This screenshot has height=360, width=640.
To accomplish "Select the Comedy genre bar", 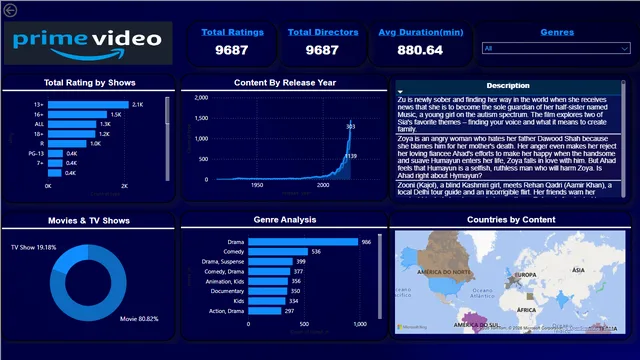I will [278, 252].
